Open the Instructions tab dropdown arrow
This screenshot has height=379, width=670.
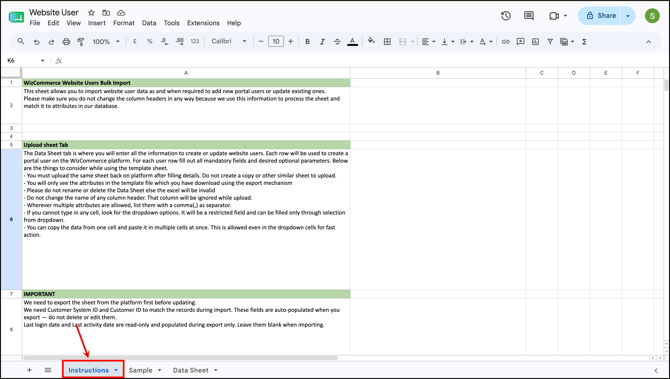click(x=116, y=370)
